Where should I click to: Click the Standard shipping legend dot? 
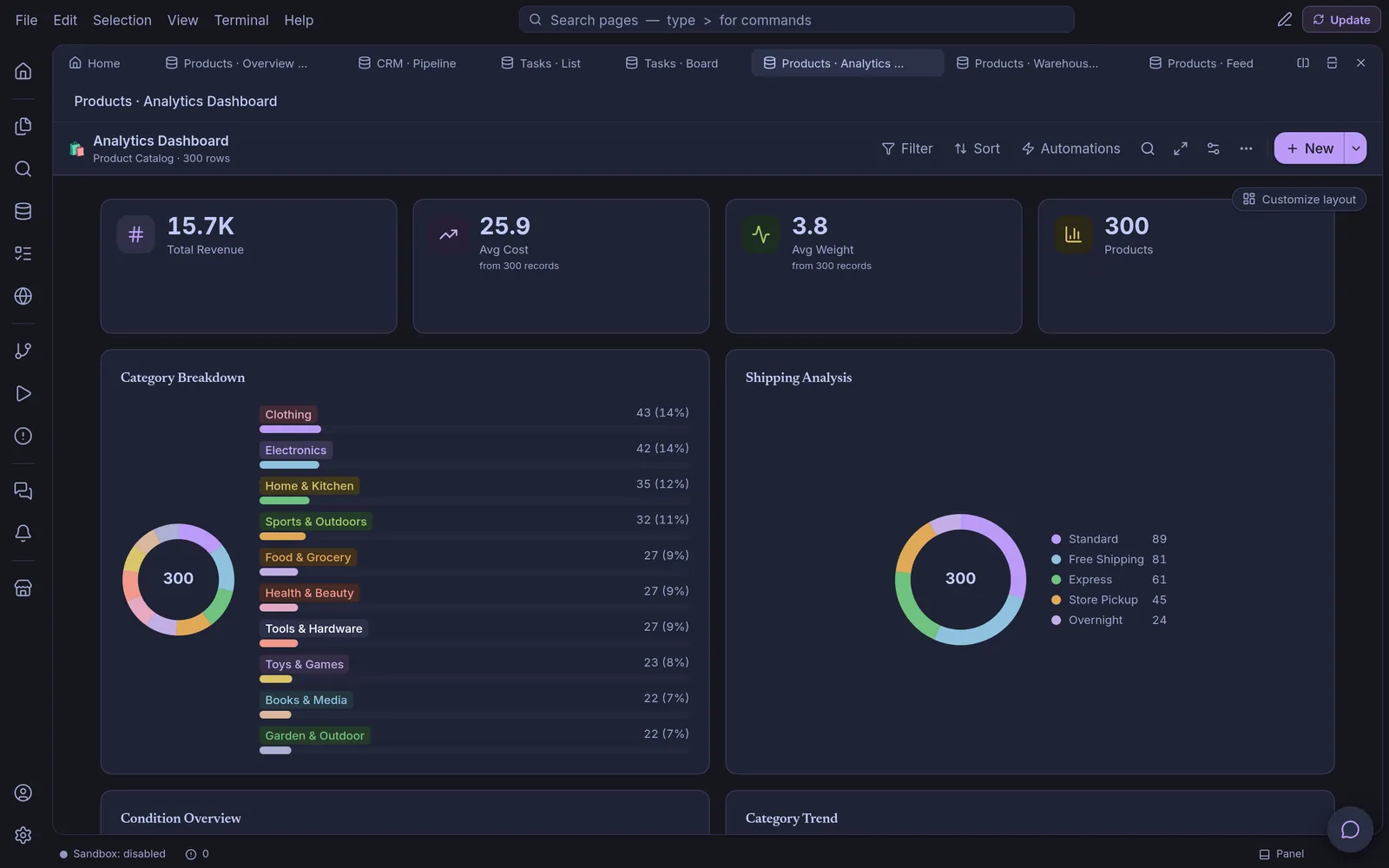(1056, 539)
